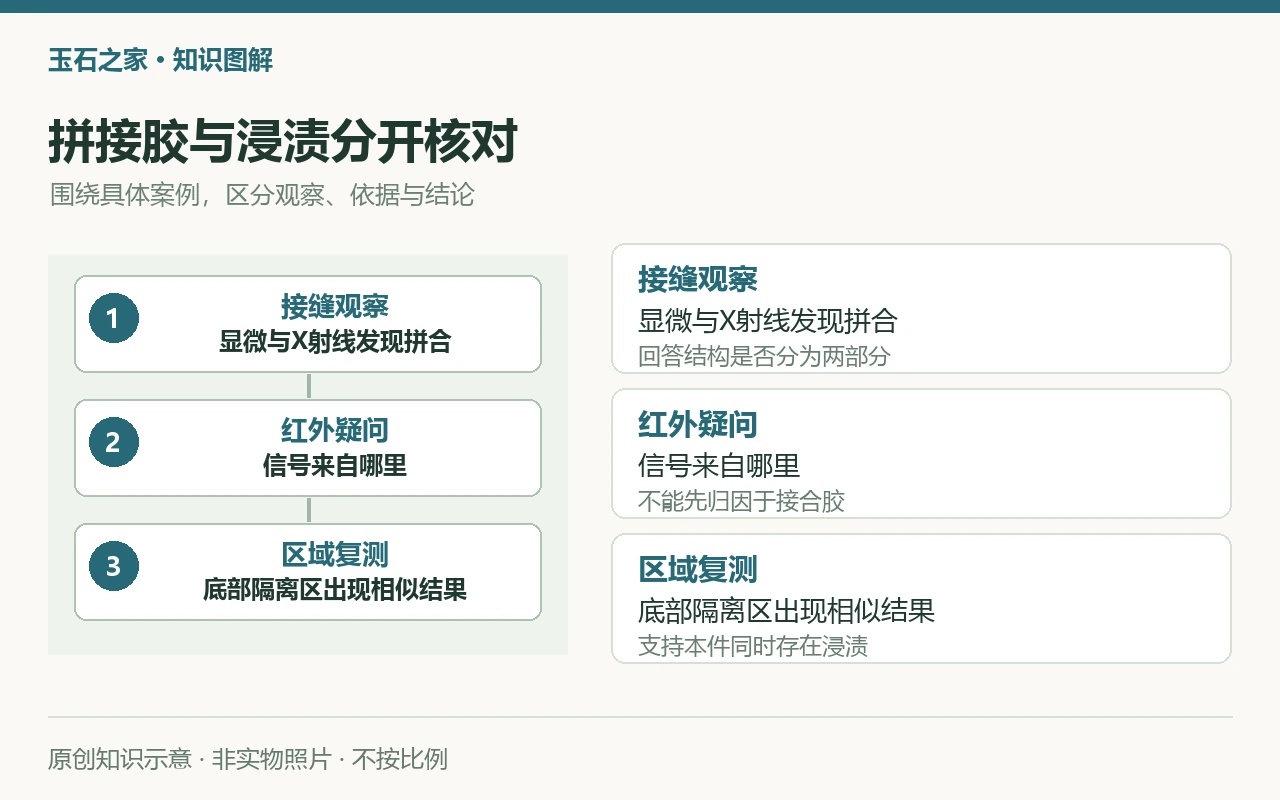This screenshot has height=800, width=1280.
Task: Click "红外疑问" heading in the unnumbered detail card
Action: coord(698,425)
